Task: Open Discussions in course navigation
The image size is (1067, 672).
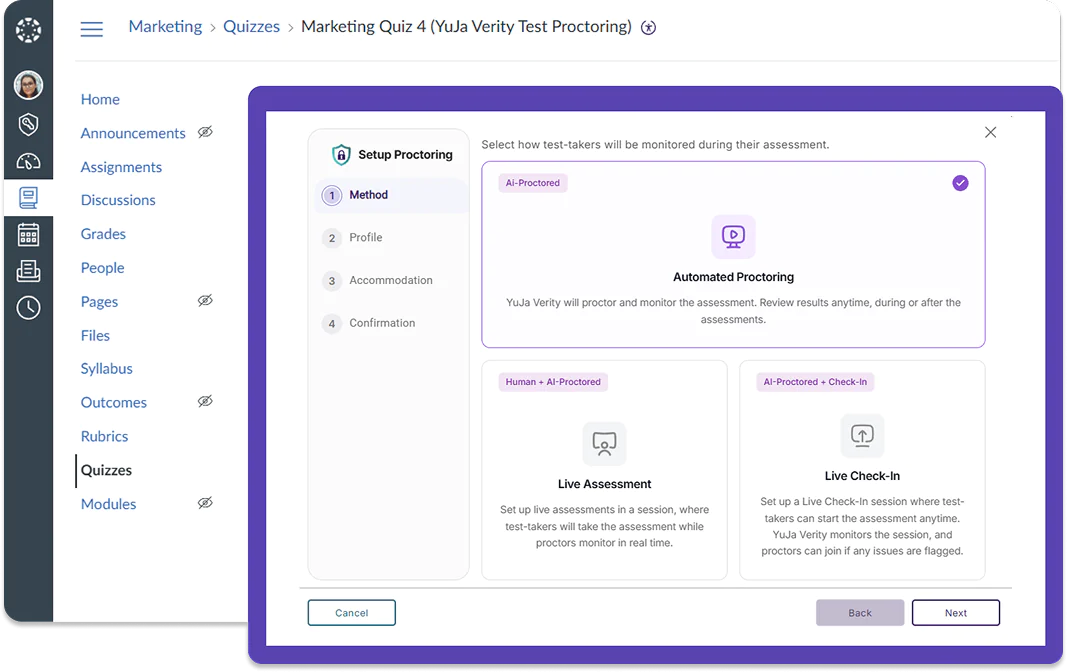Action: pyautogui.click(x=118, y=200)
